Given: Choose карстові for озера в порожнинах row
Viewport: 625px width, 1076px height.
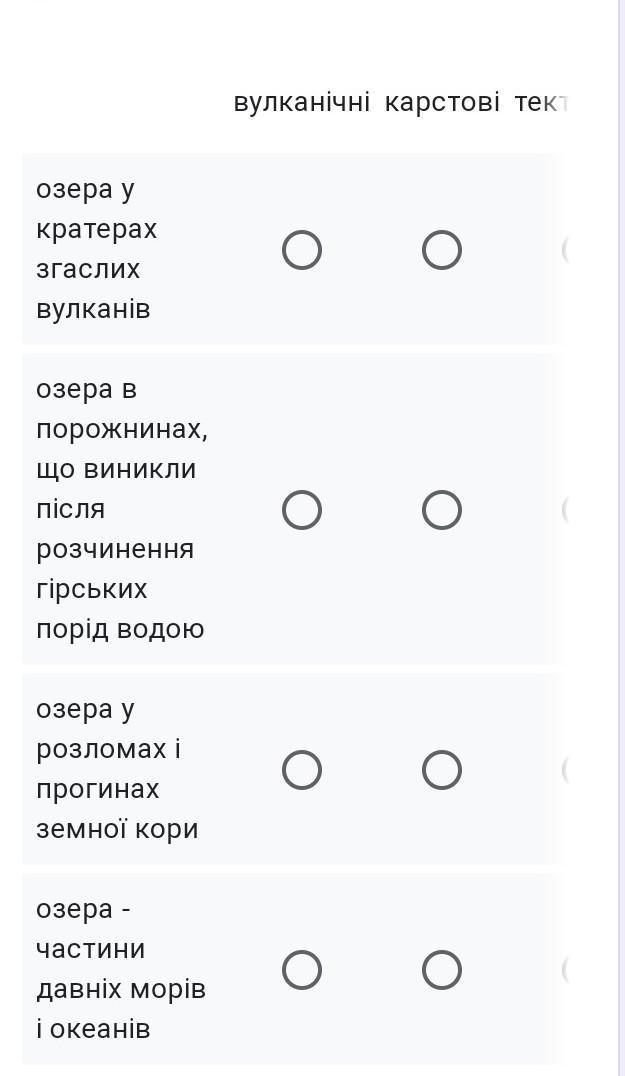Looking at the screenshot, I should pos(442,510).
